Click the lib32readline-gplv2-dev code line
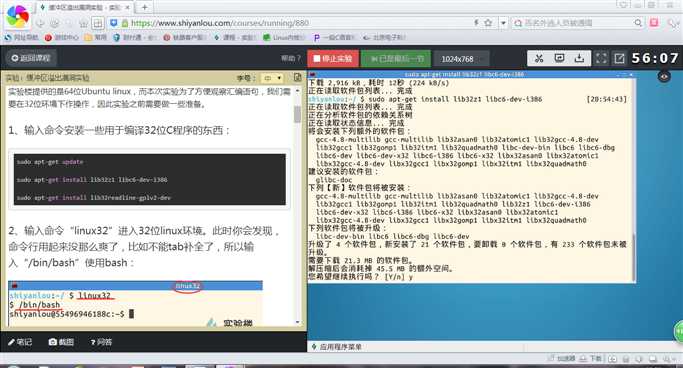683x368 pixels. 94,198
